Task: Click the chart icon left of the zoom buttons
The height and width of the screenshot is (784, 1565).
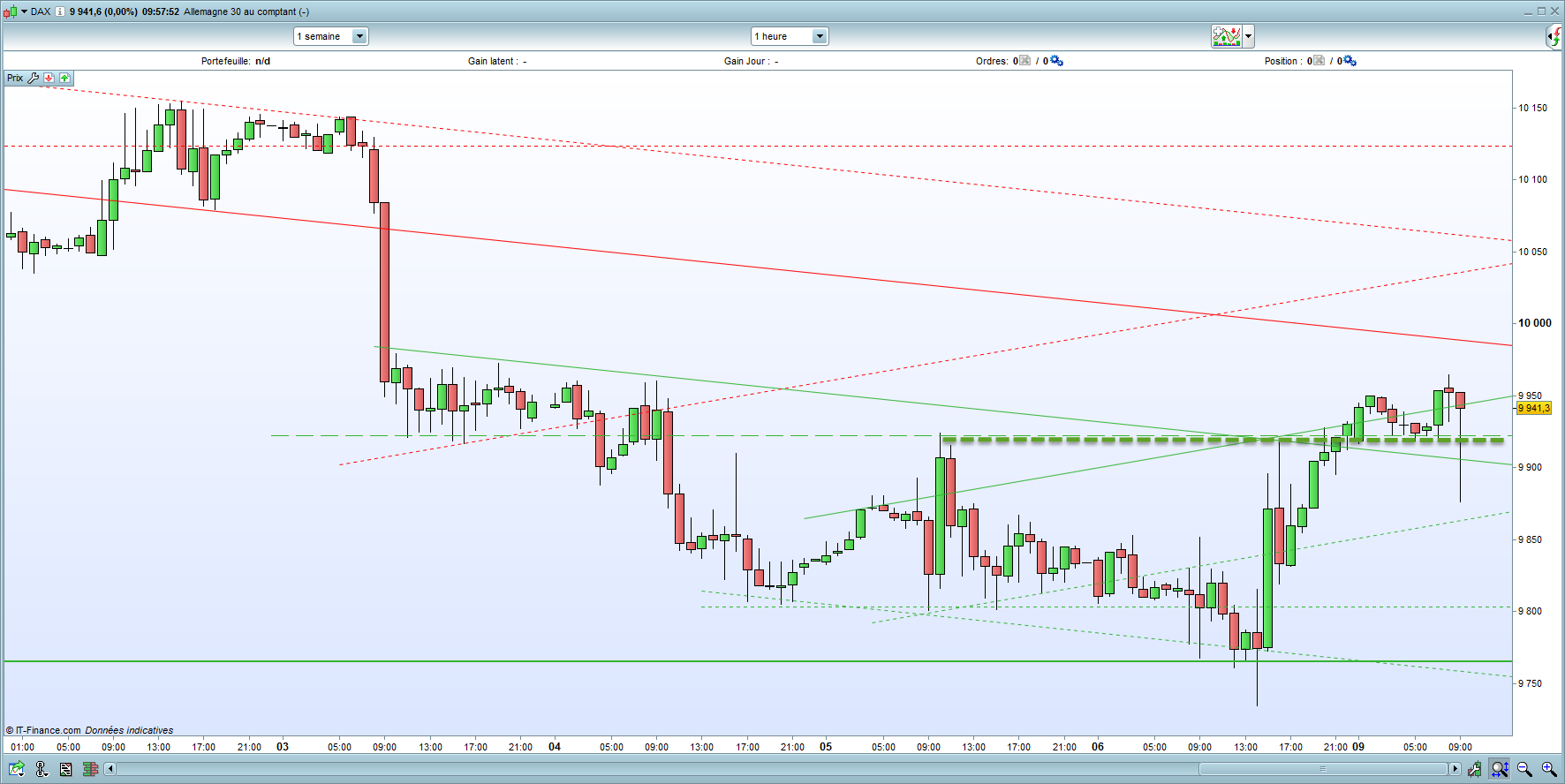Action: coord(1474,769)
